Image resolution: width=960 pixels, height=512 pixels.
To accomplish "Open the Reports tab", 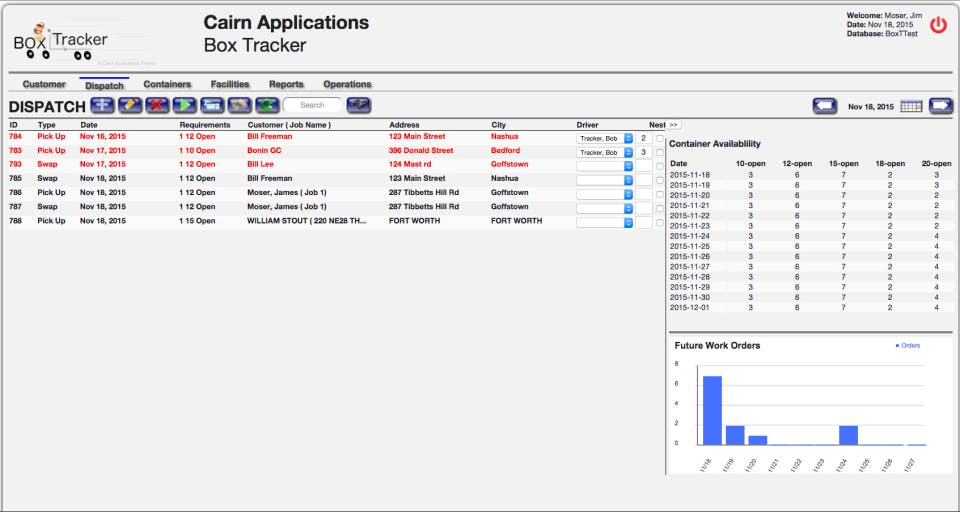I will 286,85.
